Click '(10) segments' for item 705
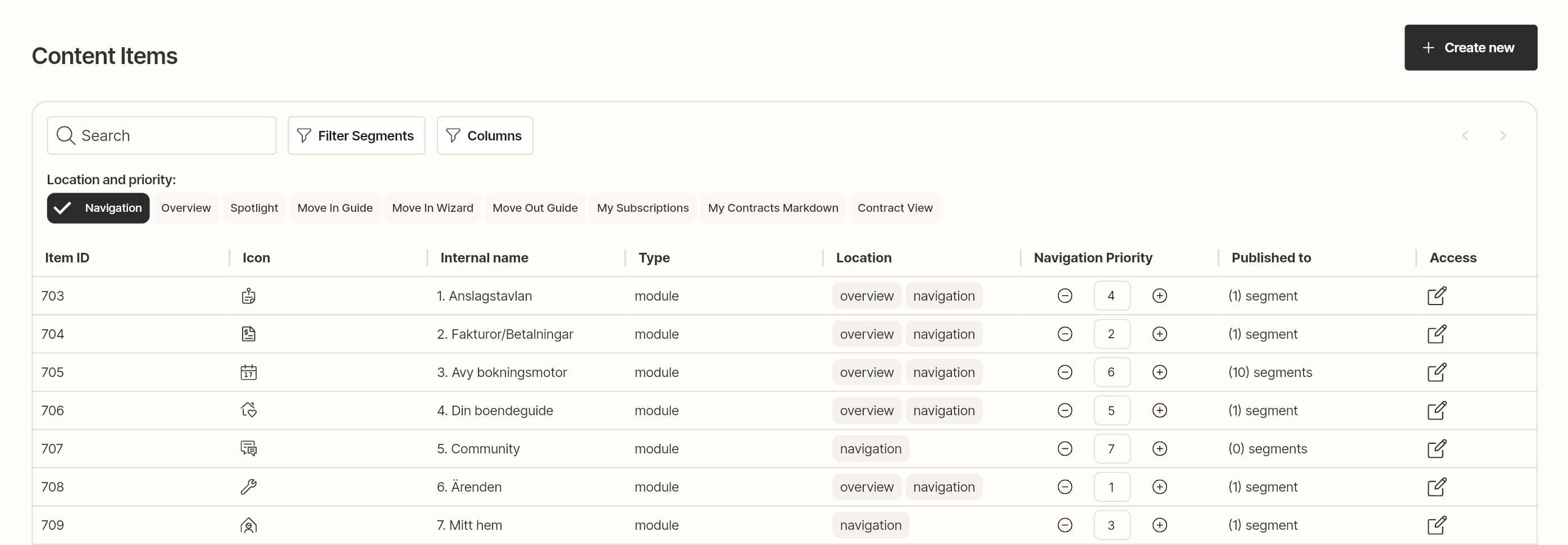The height and width of the screenshot is (545, 1568). [x=1270, y=372]
